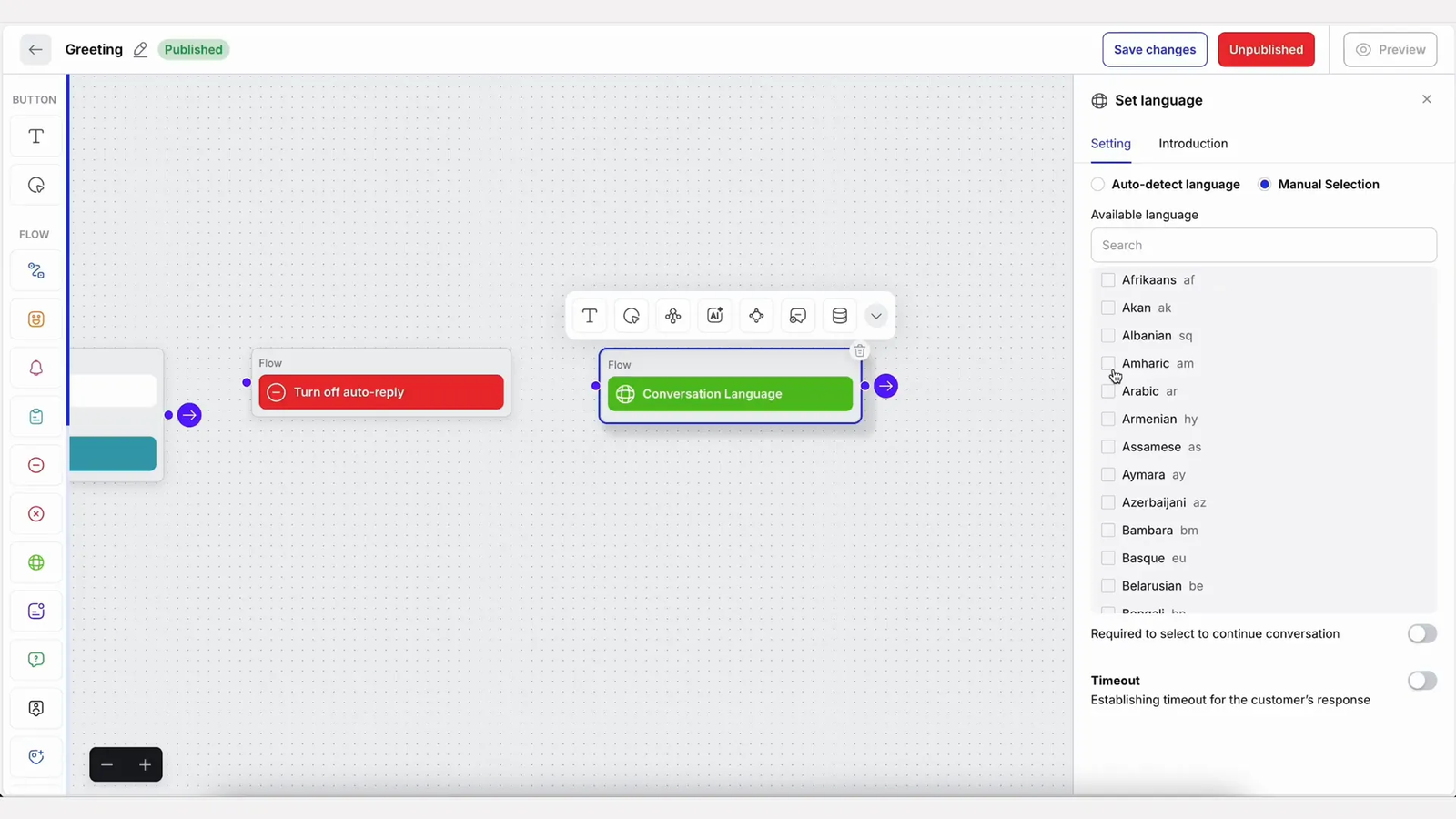Check the Armenian language checkbox
The image size is (1456, 819).
[x=1107, y=420]
